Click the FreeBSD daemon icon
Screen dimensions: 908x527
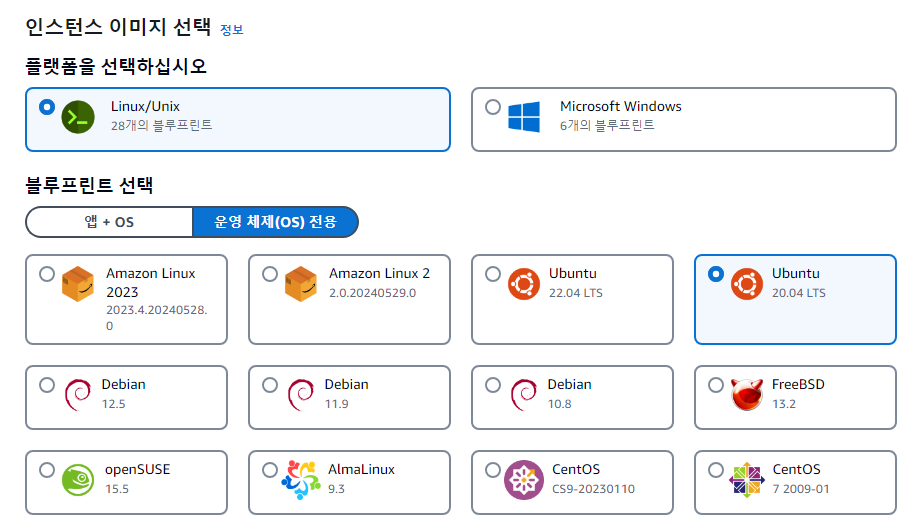tap(747, 394)
